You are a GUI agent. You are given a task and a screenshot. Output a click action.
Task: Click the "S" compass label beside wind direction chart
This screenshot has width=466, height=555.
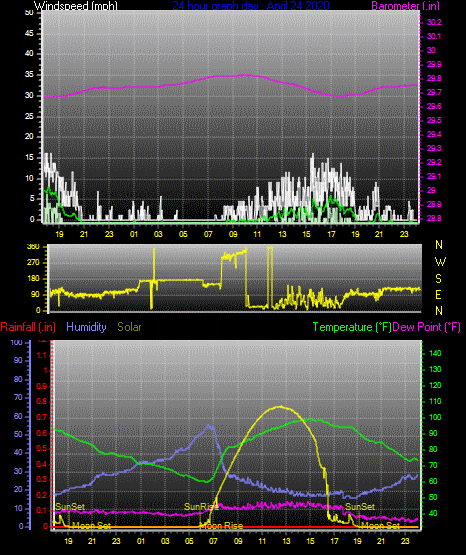click(438, 279)
